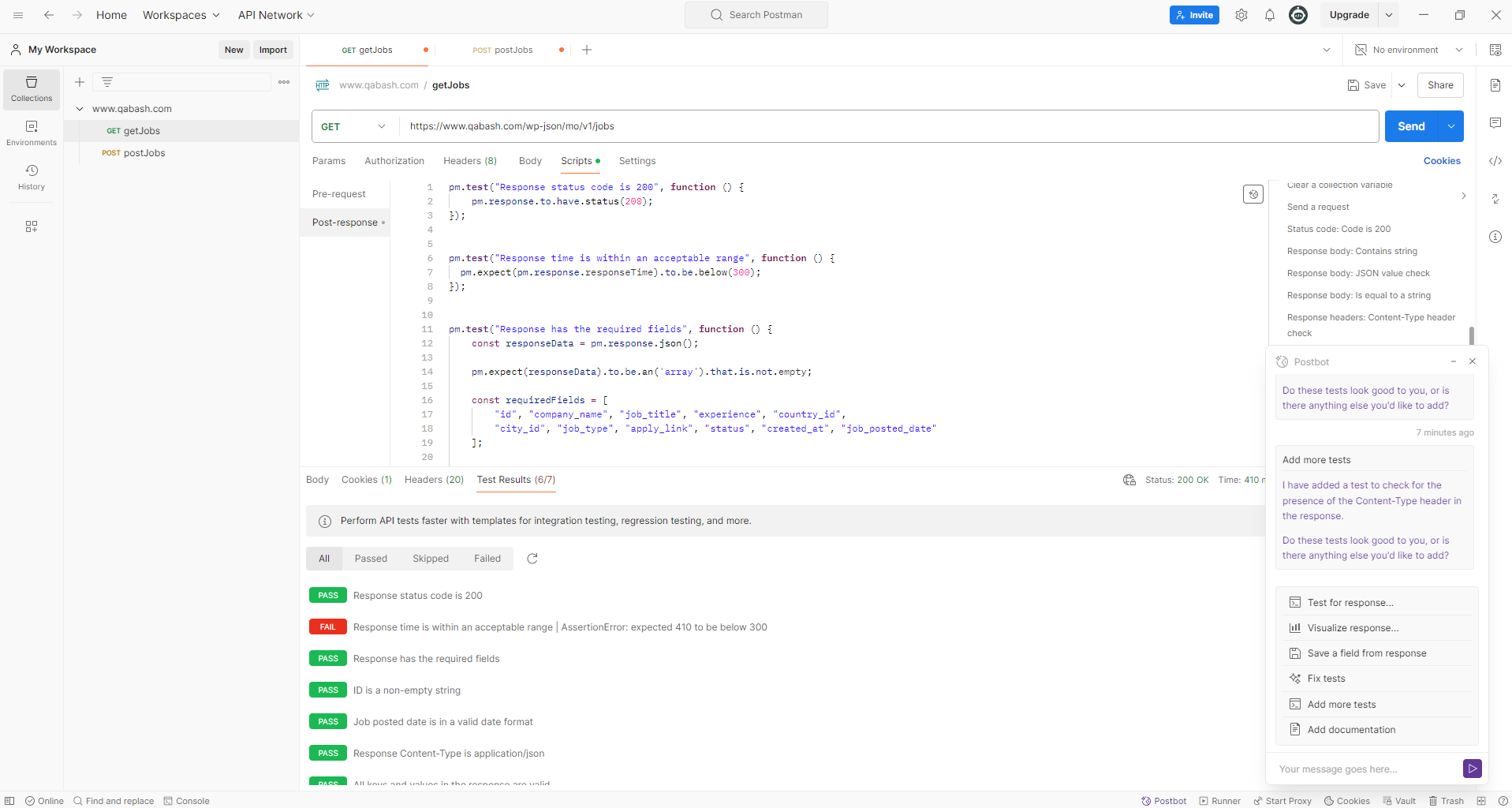Create new collection with plus icon
Viewport: 1512px width, 808px height.
point(80,82)
